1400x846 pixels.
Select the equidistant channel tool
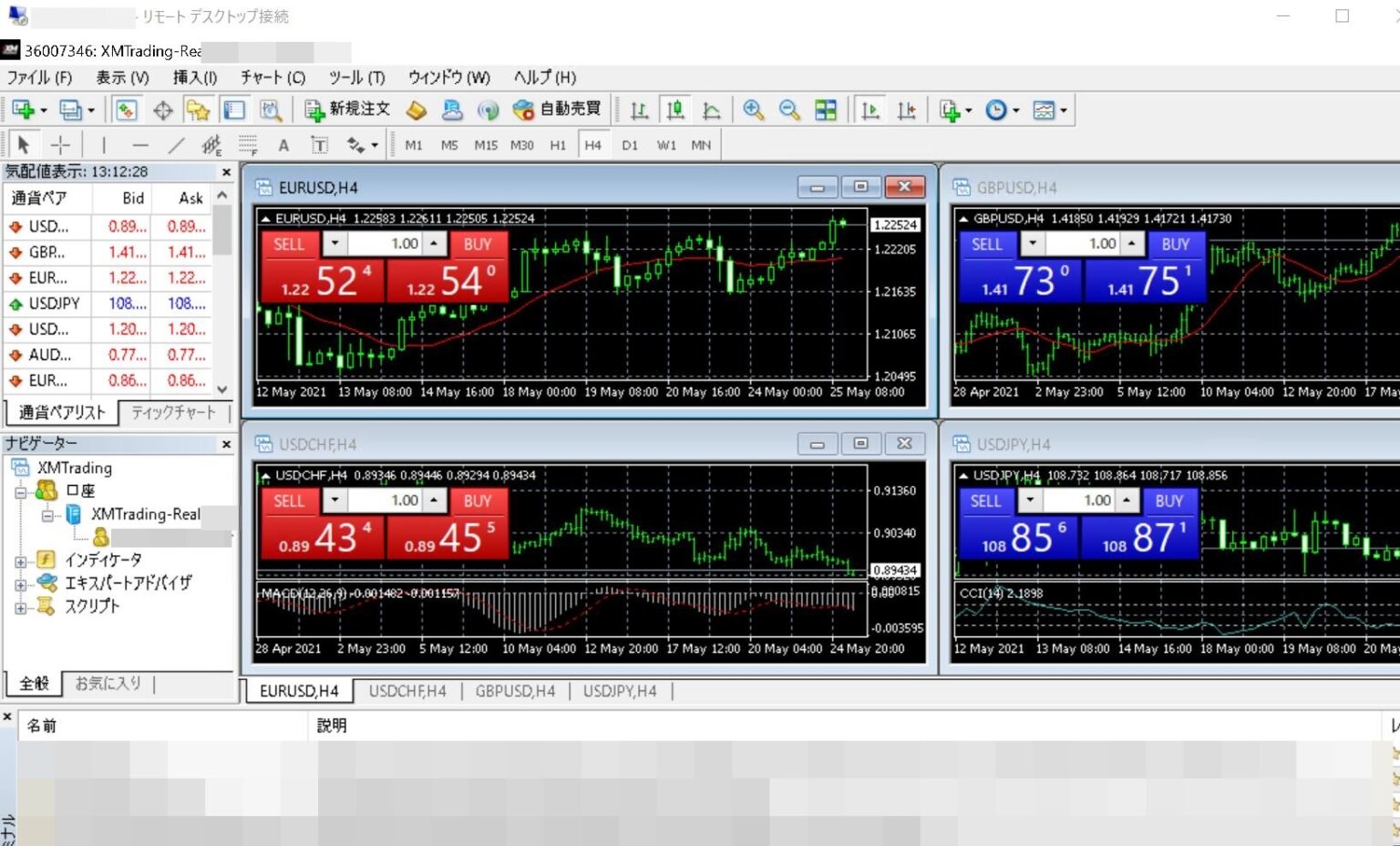[x=211, y=144]
